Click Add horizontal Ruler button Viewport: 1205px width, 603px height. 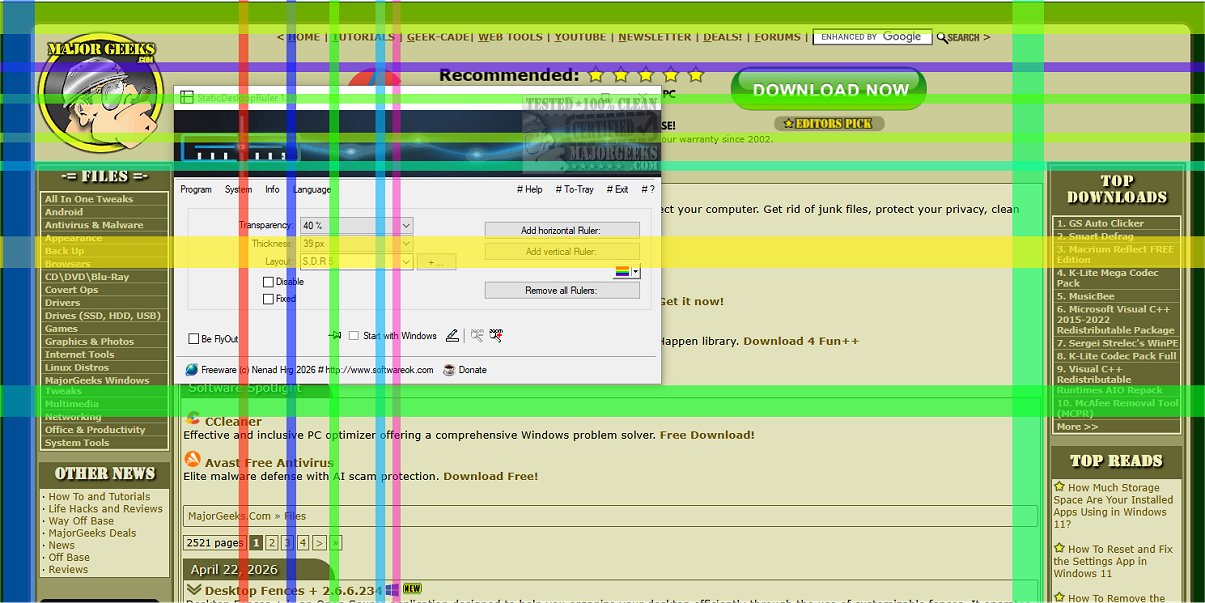pyautogui.click(x=562, y=230)
